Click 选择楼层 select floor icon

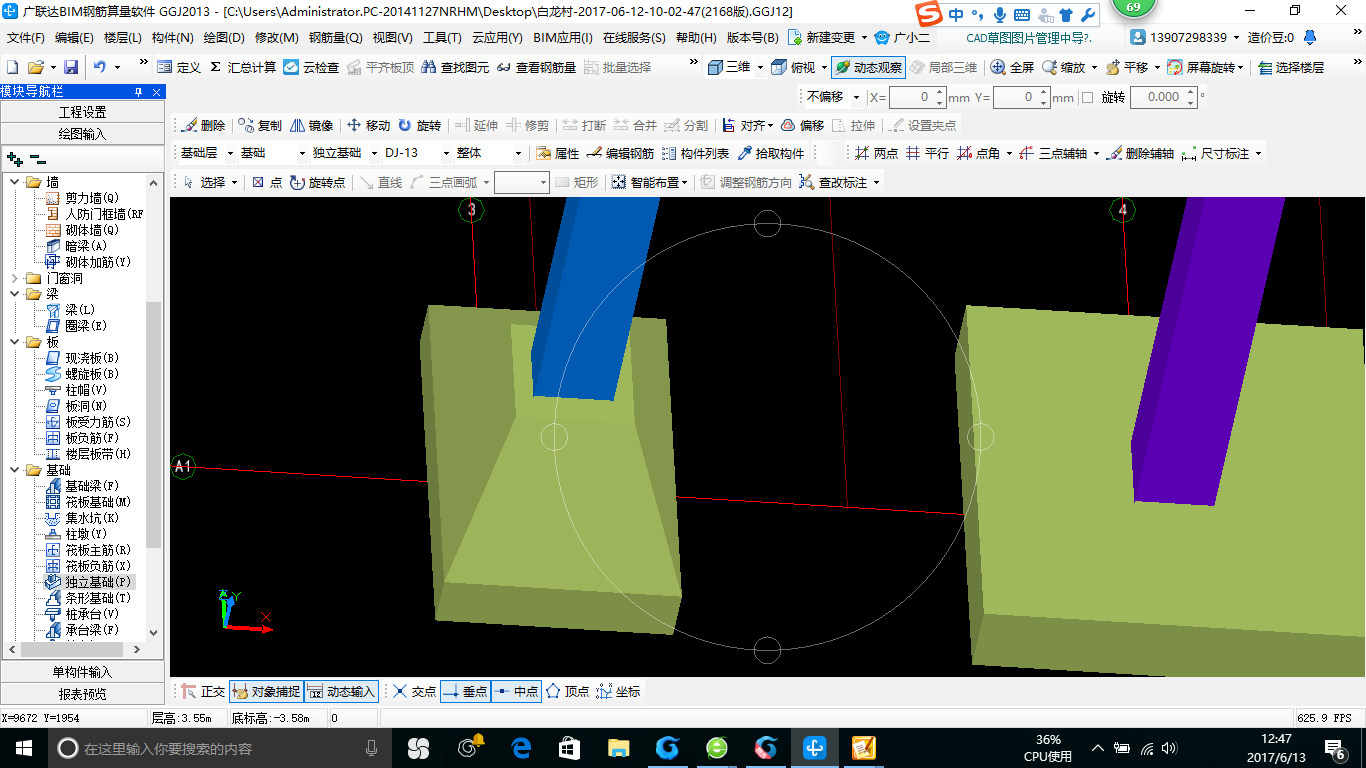pyautogui.click(x=1291, y=67)
